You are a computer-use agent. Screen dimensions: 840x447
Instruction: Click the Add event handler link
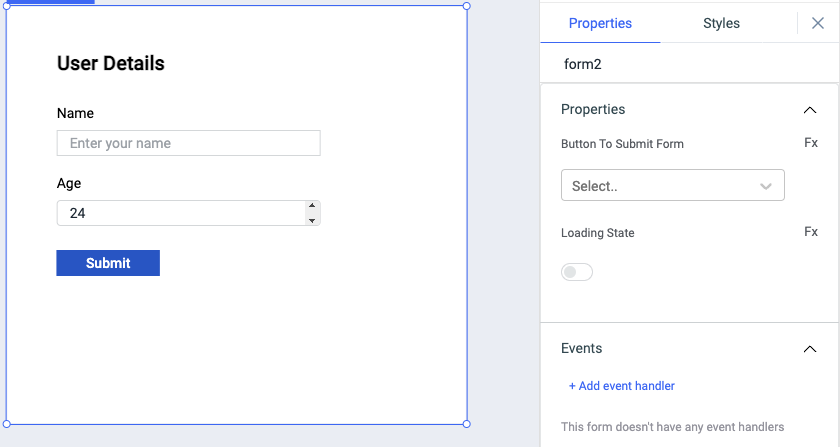[x=622, y=386]
